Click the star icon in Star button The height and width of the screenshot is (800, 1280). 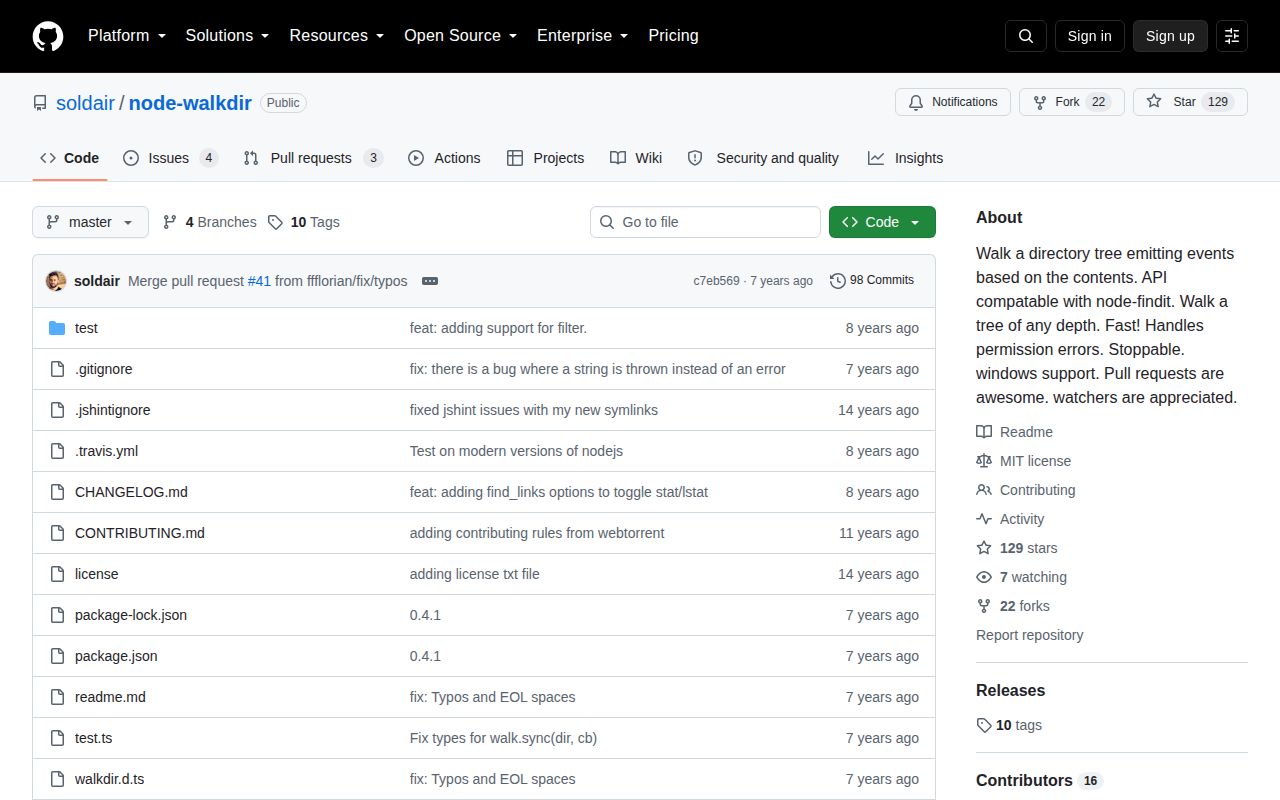pyautogui.click(x=1154, y=102)
